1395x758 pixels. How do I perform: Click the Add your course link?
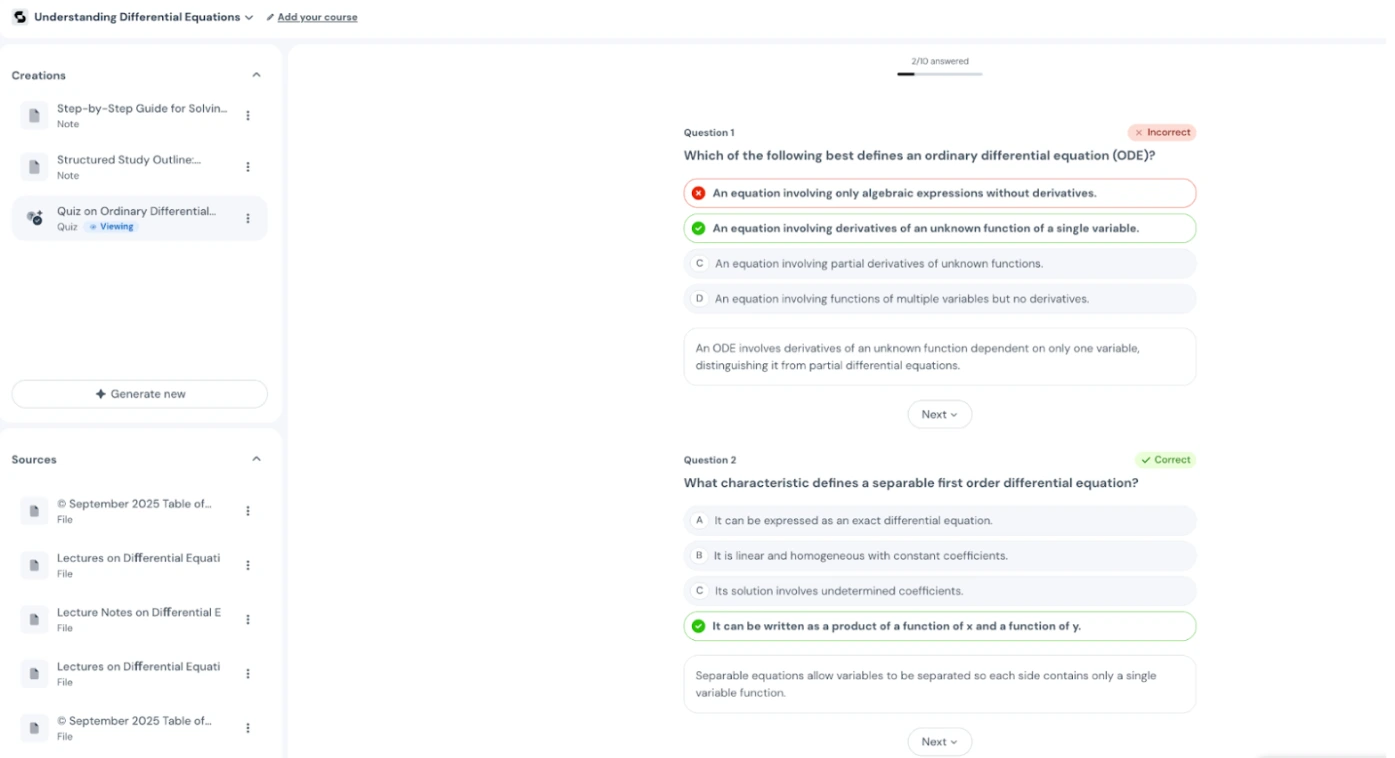[317, 17]
